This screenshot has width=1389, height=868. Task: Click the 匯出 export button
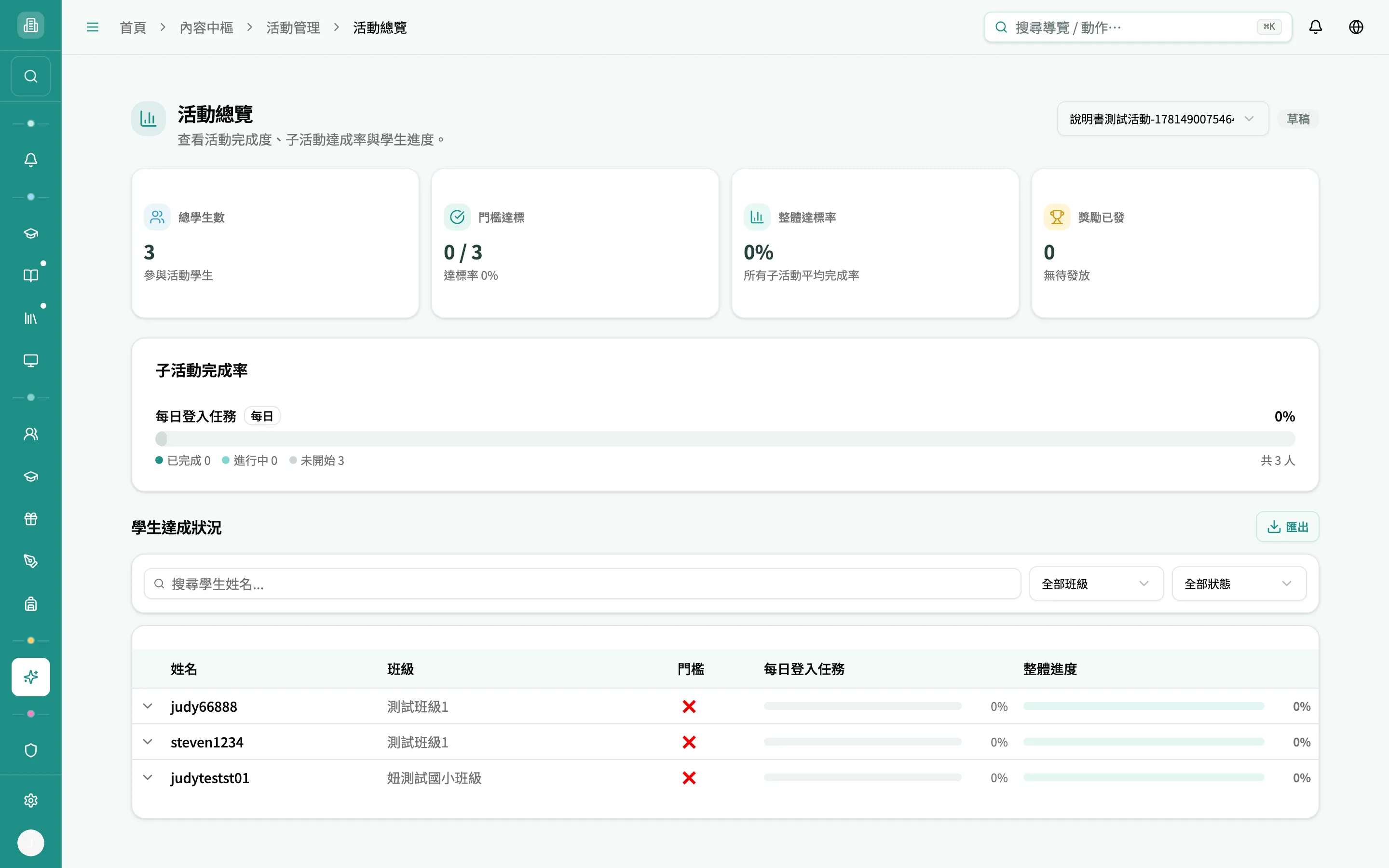pyautogui.click(x=1287, y=527)
